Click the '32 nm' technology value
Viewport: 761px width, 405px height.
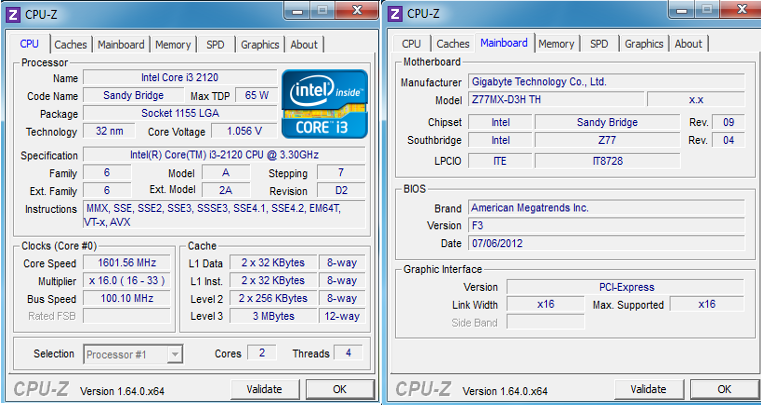point(109,131)
